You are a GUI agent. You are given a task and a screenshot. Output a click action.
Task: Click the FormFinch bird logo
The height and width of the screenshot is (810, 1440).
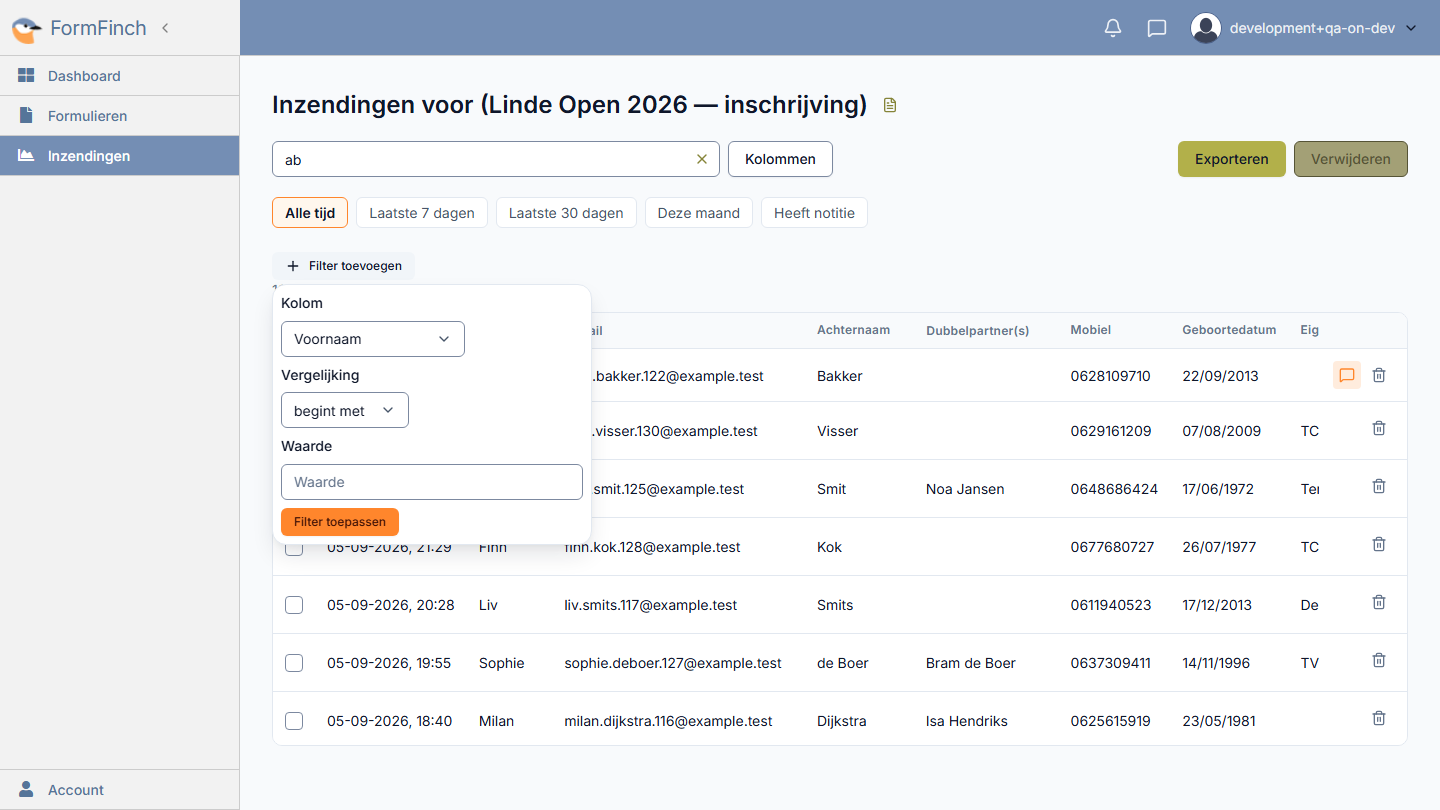(26, 29)
